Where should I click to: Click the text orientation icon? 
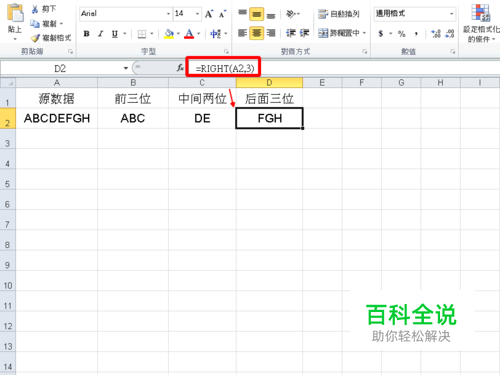coord(291,14)
